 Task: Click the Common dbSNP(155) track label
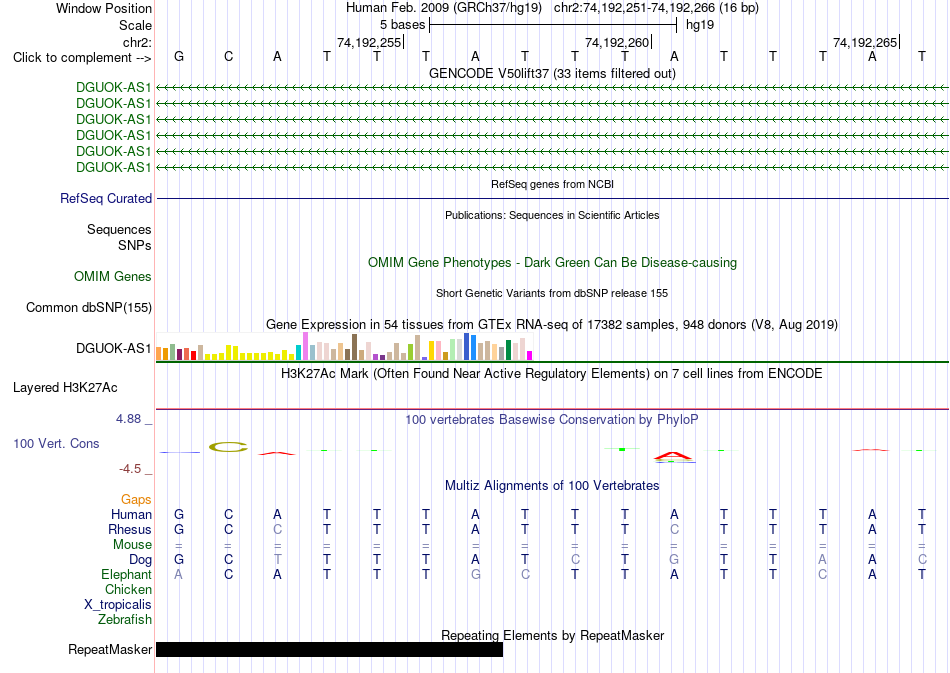point(89,308)
